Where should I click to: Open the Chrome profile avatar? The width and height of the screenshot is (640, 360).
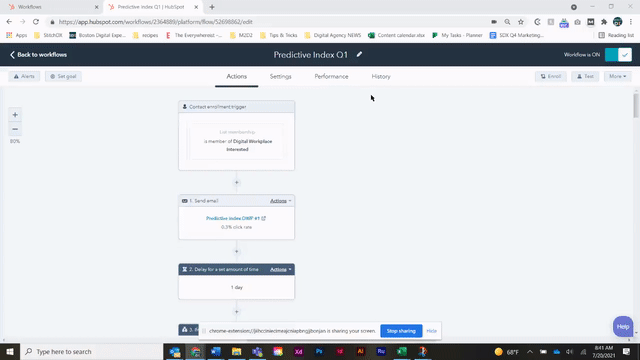coord(618,22)
